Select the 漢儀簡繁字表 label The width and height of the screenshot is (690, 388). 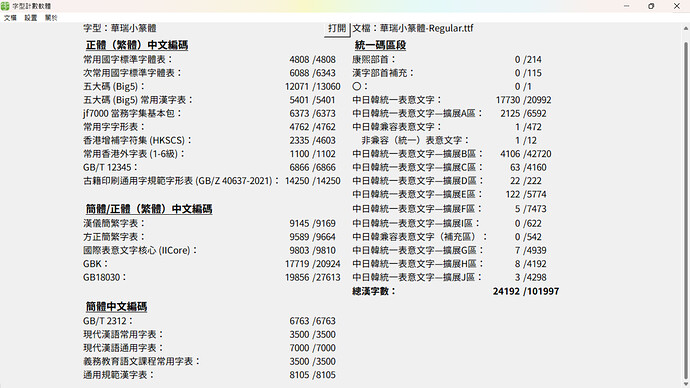pos(114,223)
